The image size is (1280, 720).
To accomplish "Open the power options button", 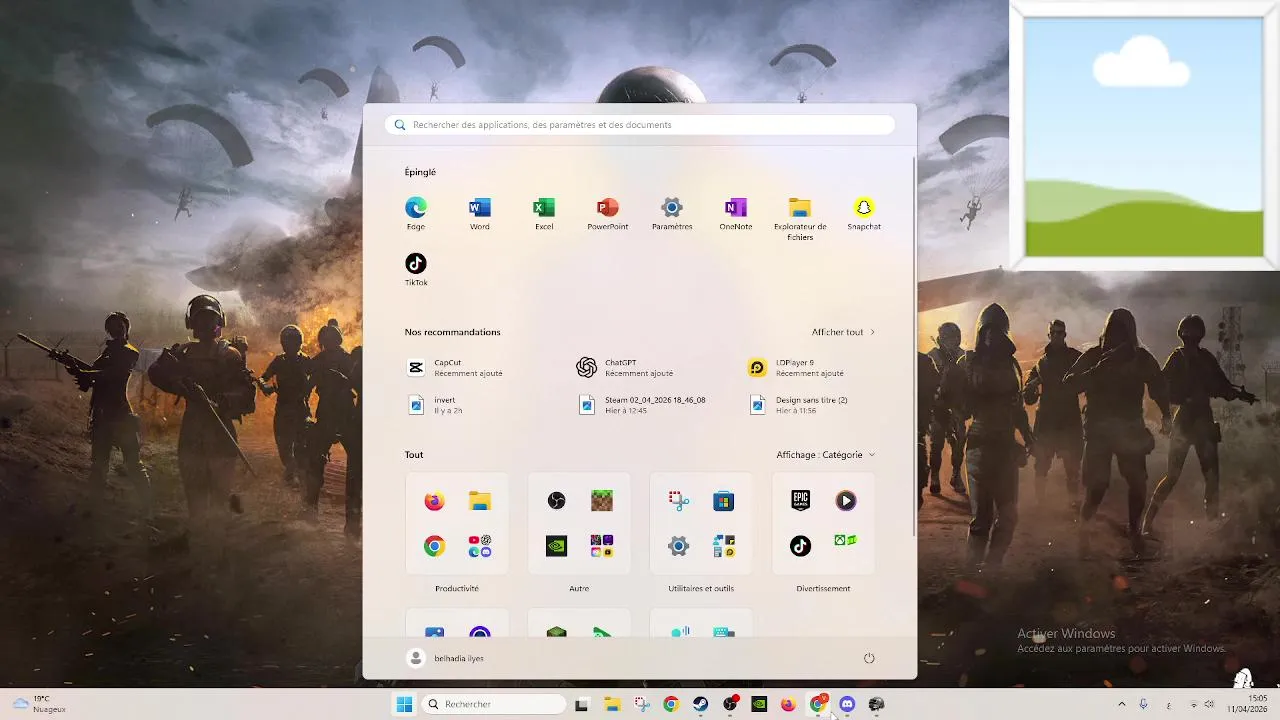I will [x=869, y=658].
